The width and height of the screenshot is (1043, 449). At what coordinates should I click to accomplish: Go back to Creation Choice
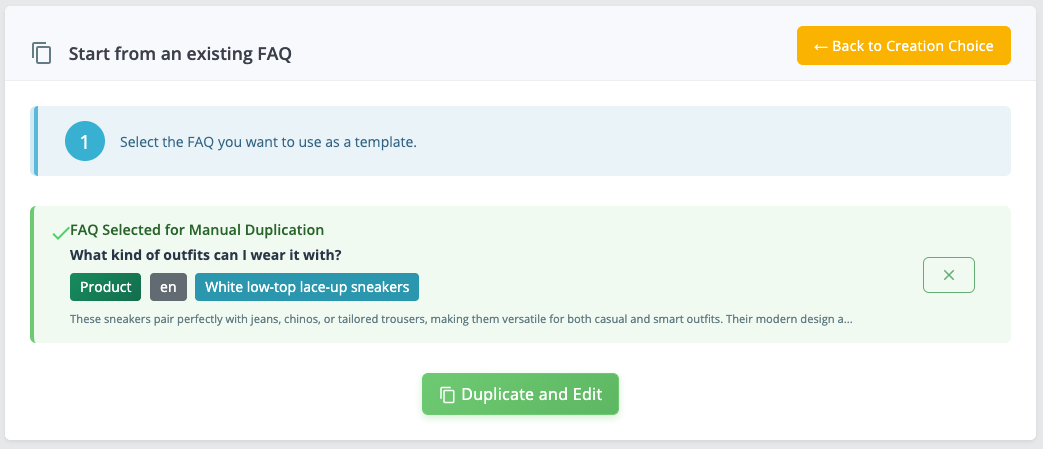(903, 46)
